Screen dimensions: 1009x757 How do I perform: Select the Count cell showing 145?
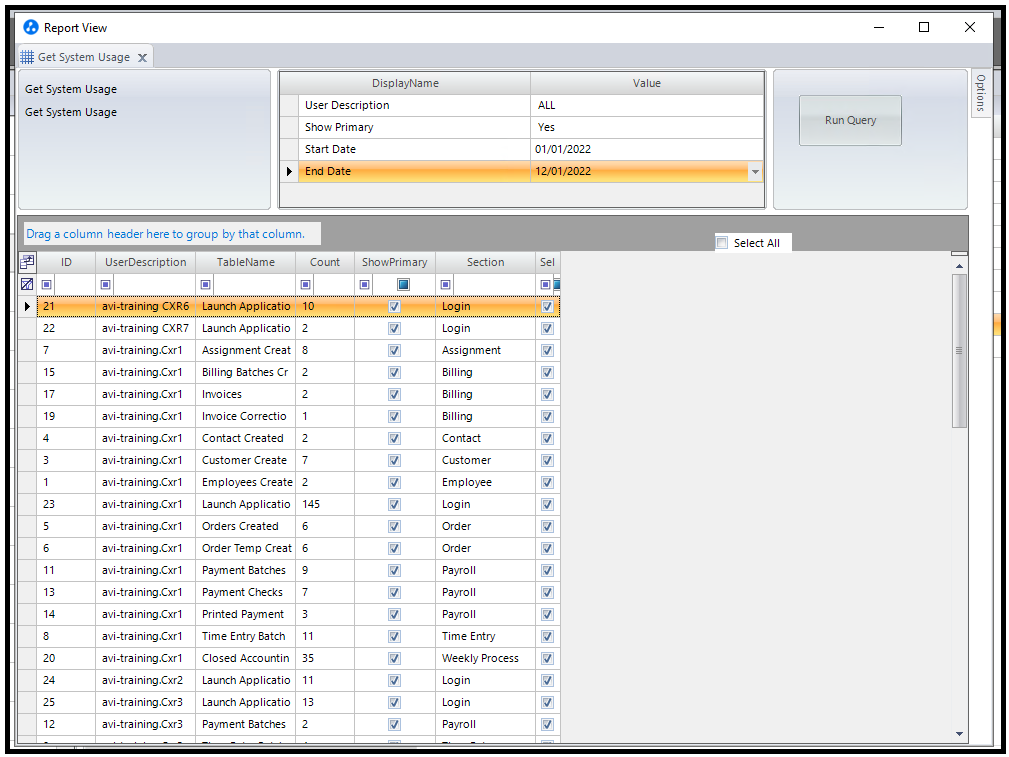pos(324,504)
